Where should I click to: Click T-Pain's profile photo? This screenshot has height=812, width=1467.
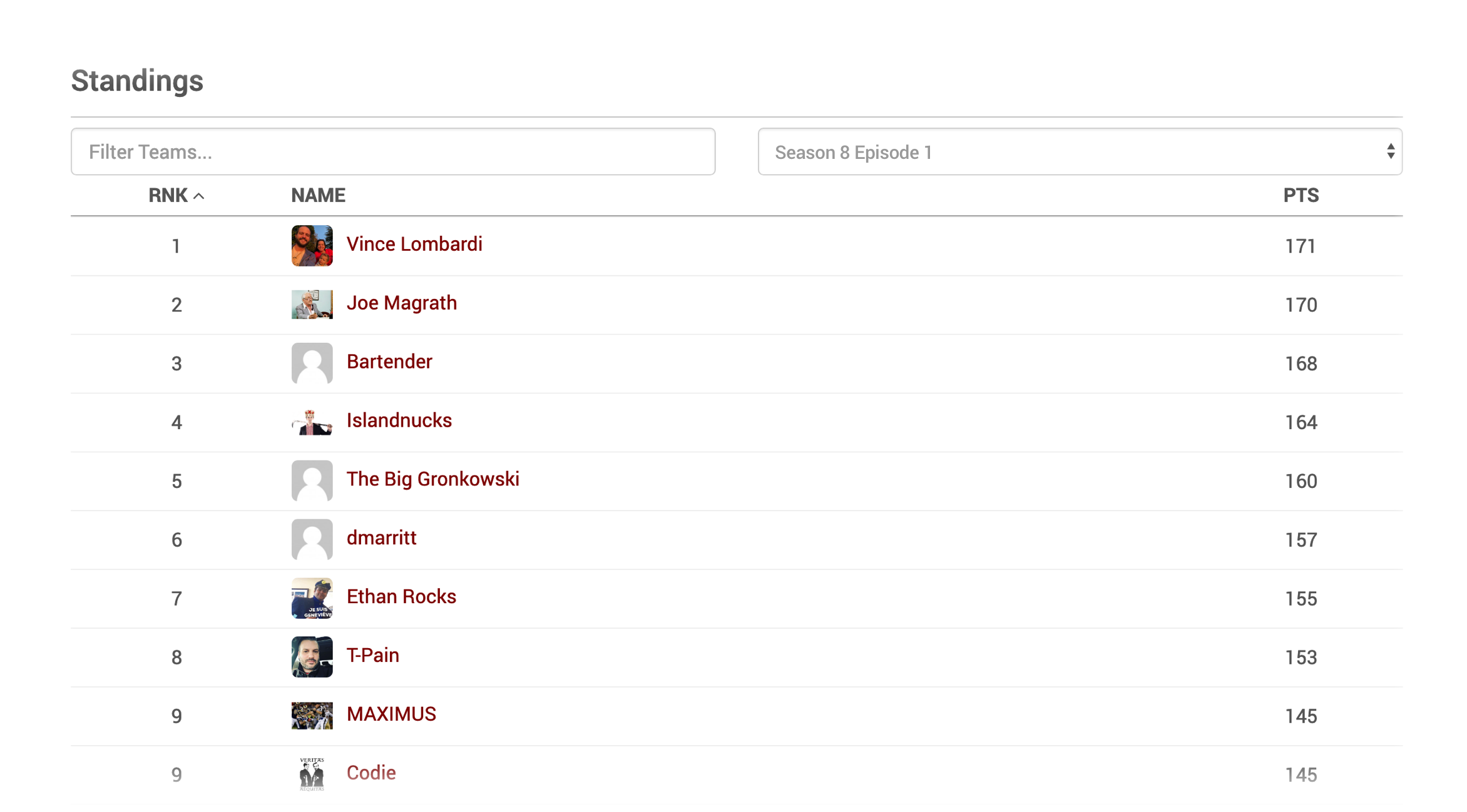312,657
